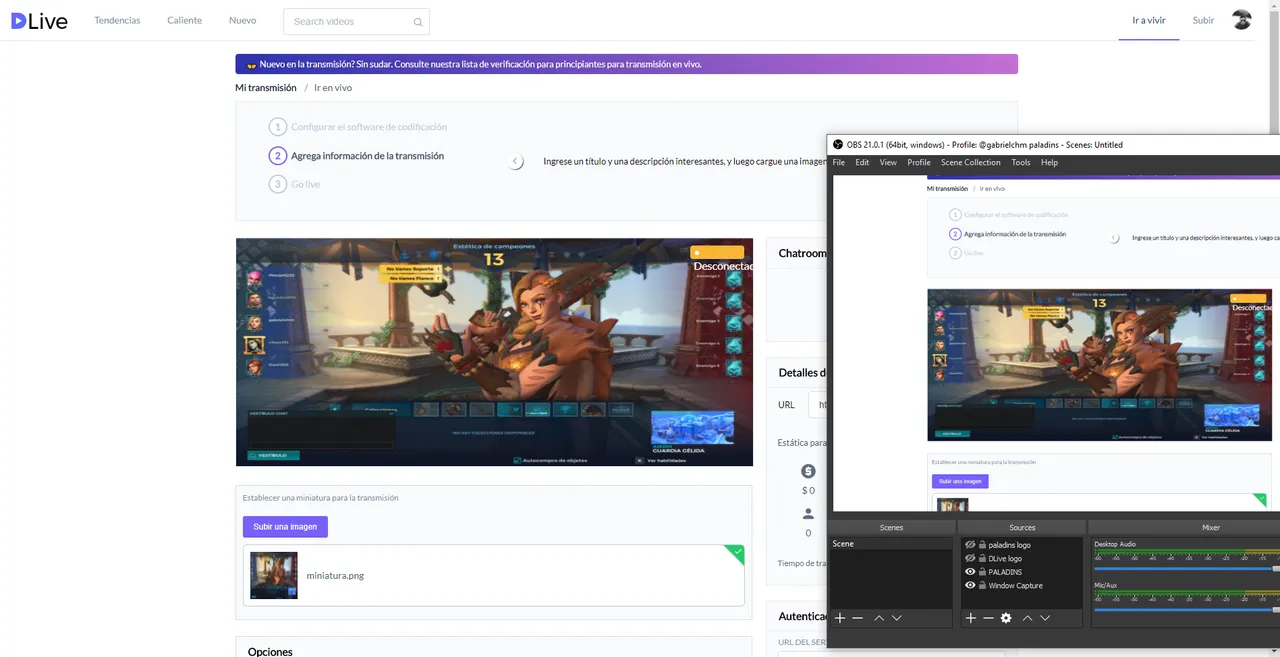Open the File menu in OBS

[839, 162]
